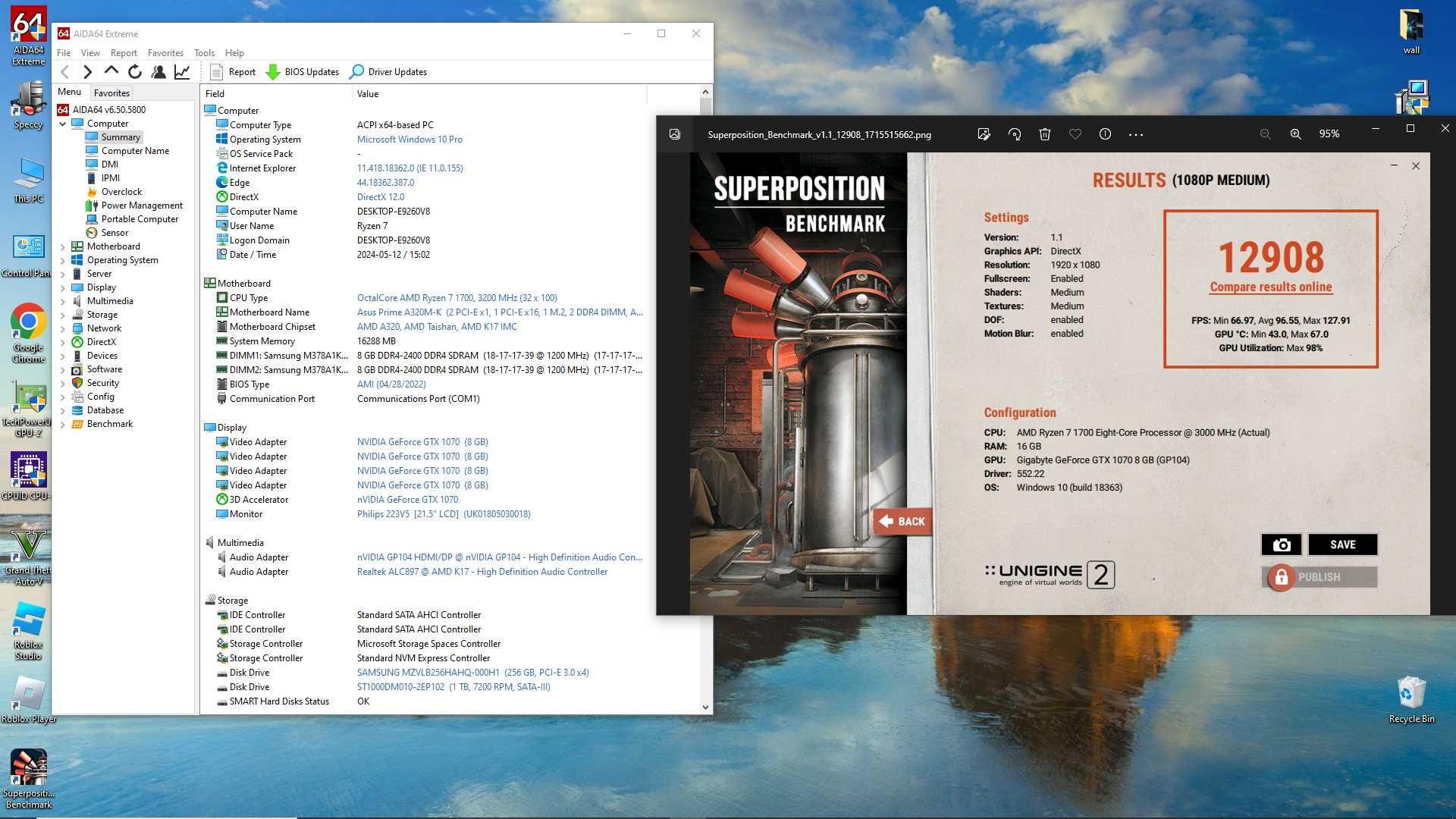The image size is (1456, 819).
Task: Open the TechPowerUp GPU-Z desktop shortcut
Action: 28,410
